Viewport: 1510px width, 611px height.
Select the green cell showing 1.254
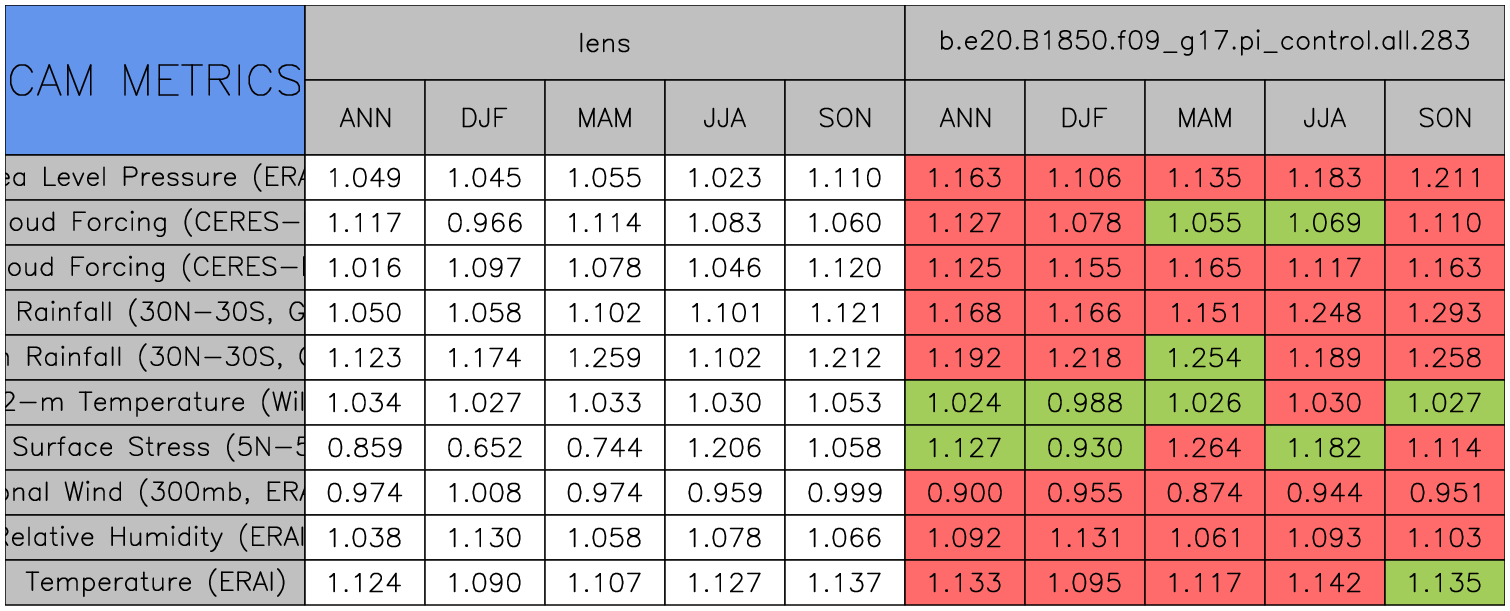(1204, 357)
